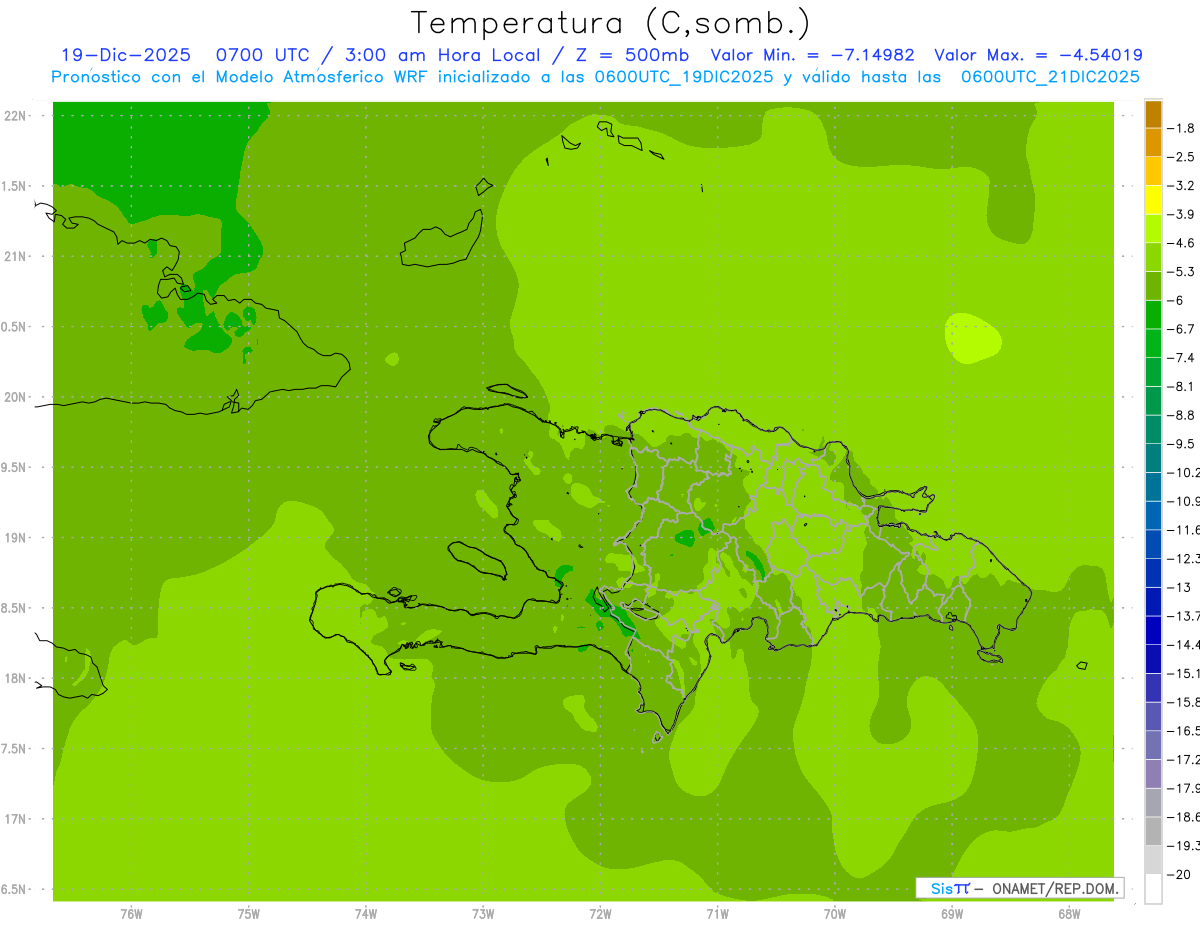Click the '-3.9' colorbar label
This screenshot has width=1200, height=927.
click(1183, 214)
